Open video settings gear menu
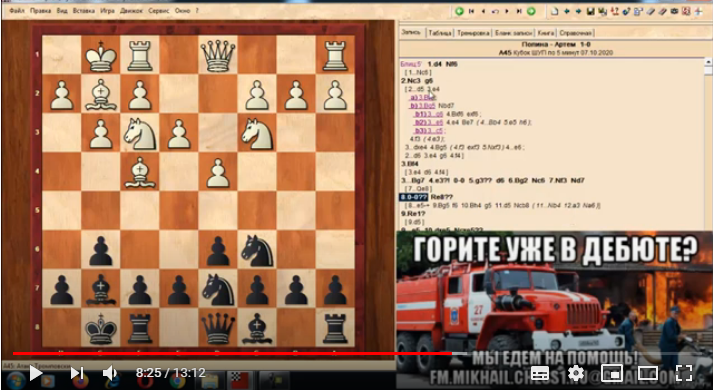This screenshot has height=390, width=713. pyautogui.click(x=576, y=373)
